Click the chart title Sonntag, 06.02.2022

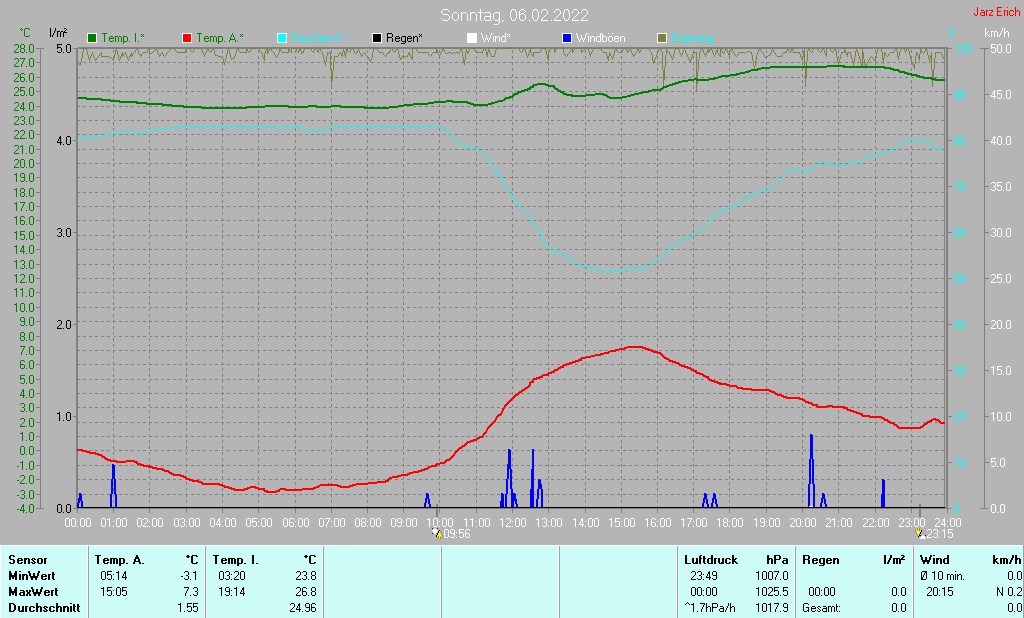514,15
